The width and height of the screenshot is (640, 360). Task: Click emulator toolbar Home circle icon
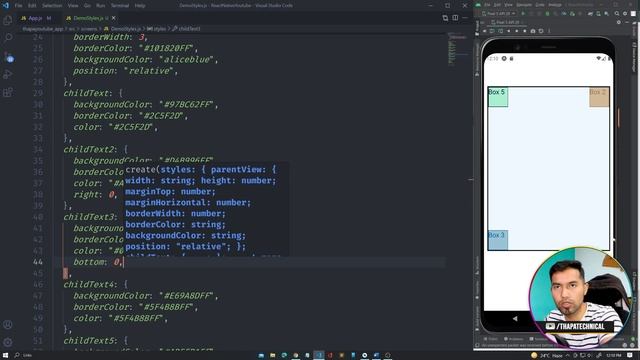[x=517, y=31]
